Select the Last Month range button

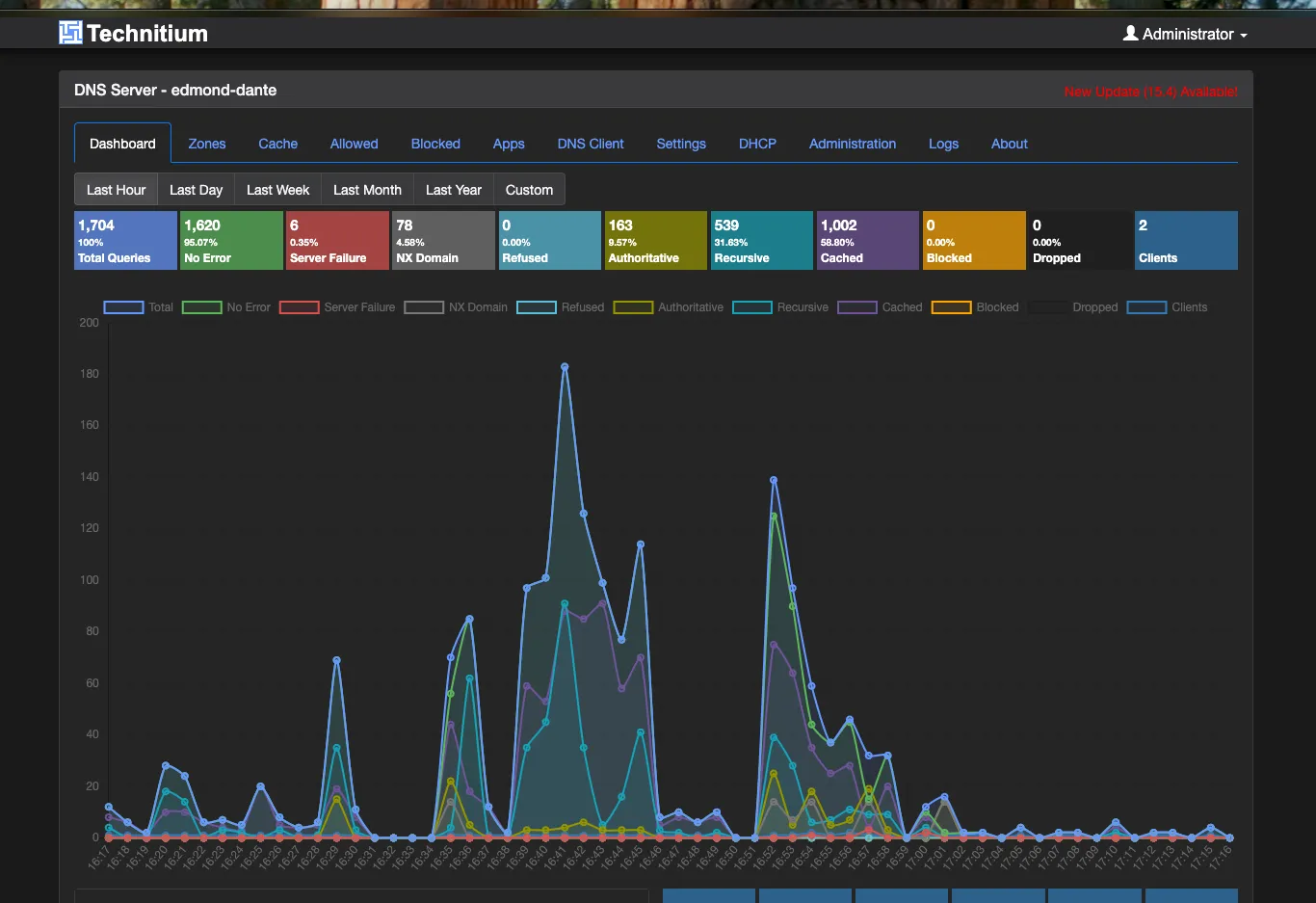point(367,190)
